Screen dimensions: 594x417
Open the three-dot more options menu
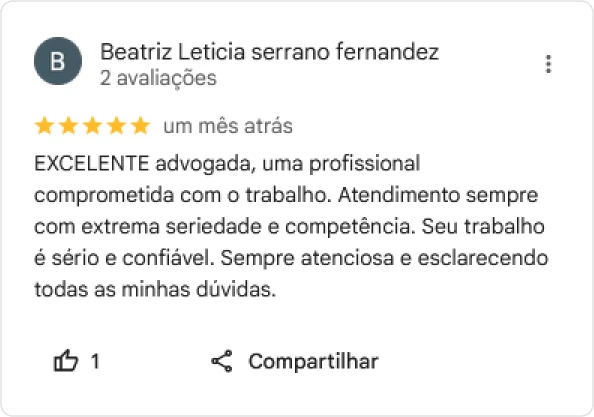click(x=548, y=64)
